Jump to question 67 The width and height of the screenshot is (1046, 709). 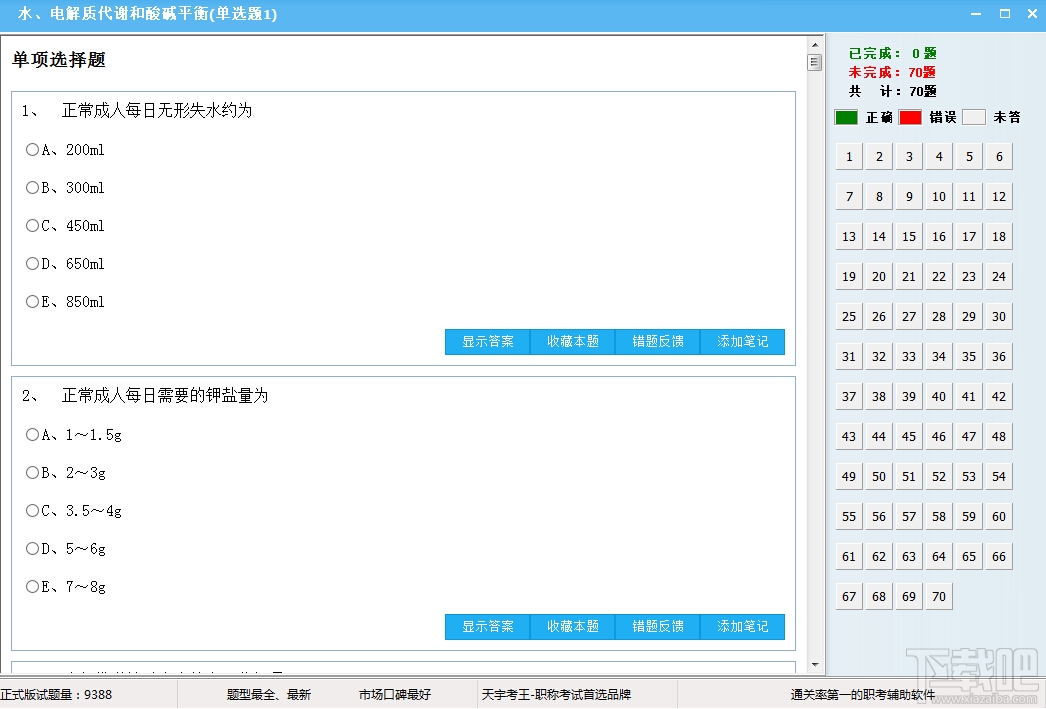(849, 597)
